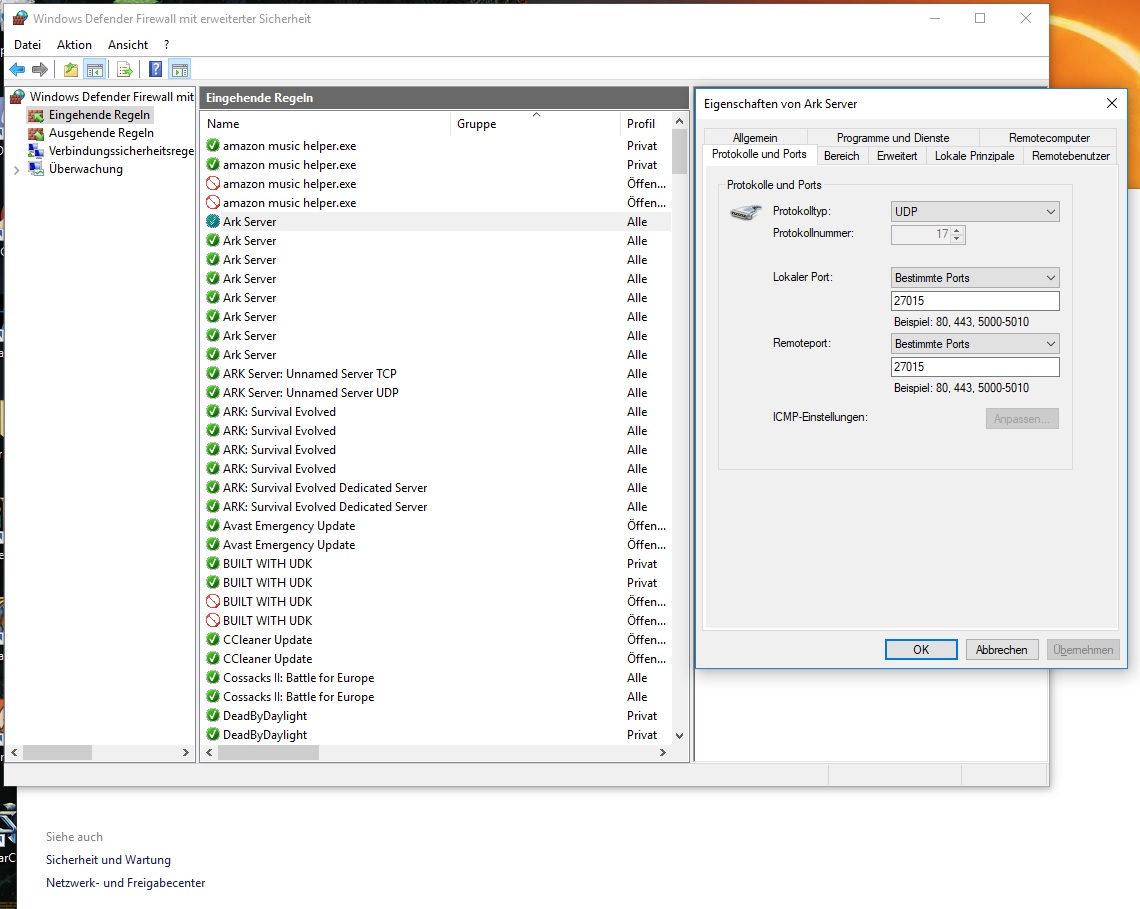Switch to the Lokale Prinzipale tab

click(974, 156)
